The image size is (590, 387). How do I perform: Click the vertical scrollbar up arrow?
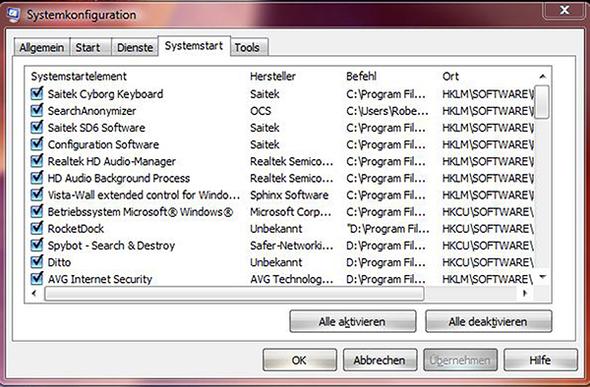(x=542, y=76)
